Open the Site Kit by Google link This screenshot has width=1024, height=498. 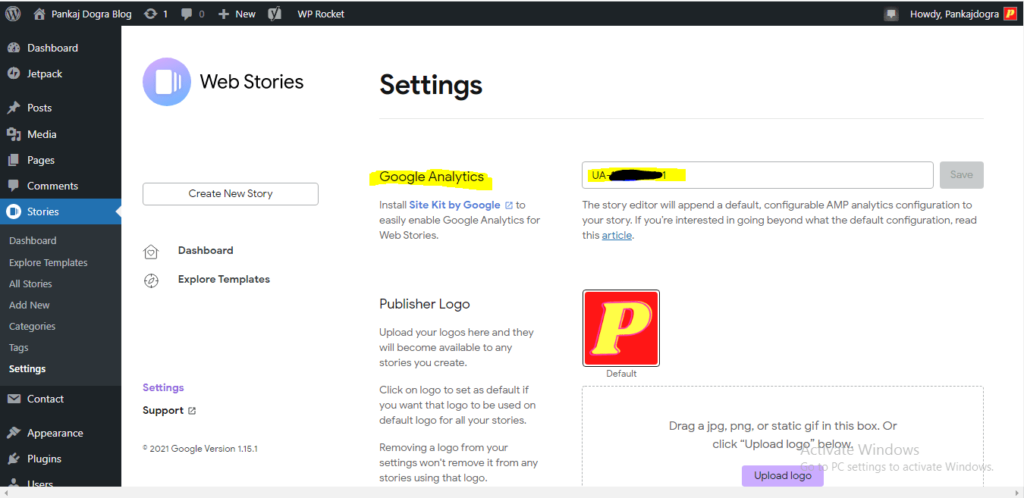(x=460, y=204)
